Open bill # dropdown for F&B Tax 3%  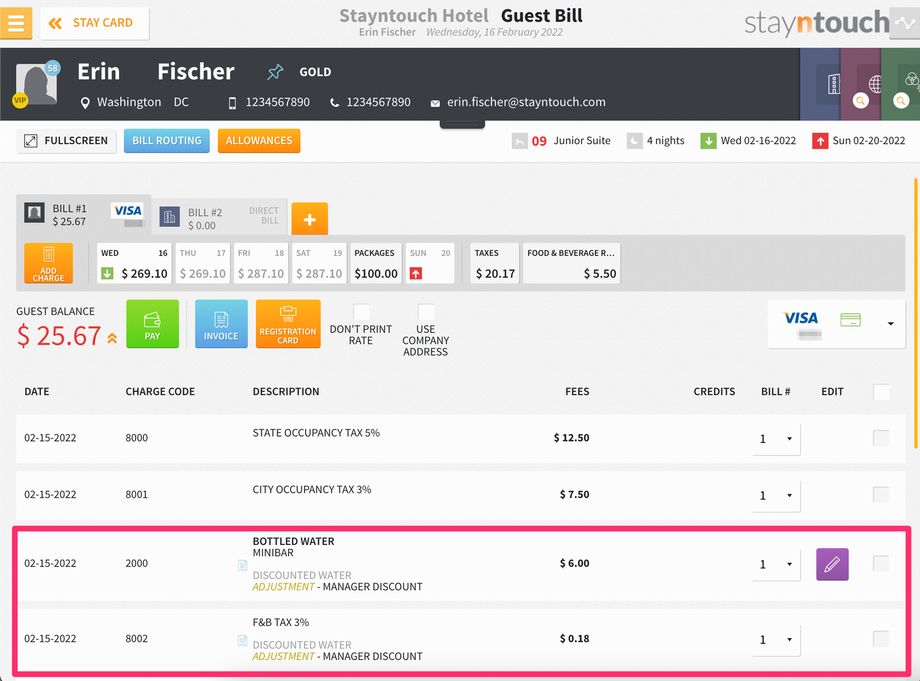click(776, 639)
